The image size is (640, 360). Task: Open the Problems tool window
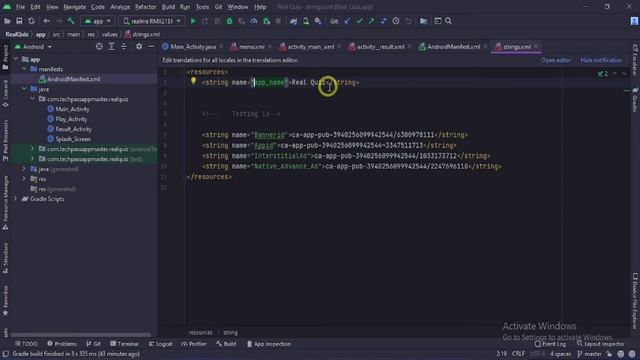click(62, 344)
